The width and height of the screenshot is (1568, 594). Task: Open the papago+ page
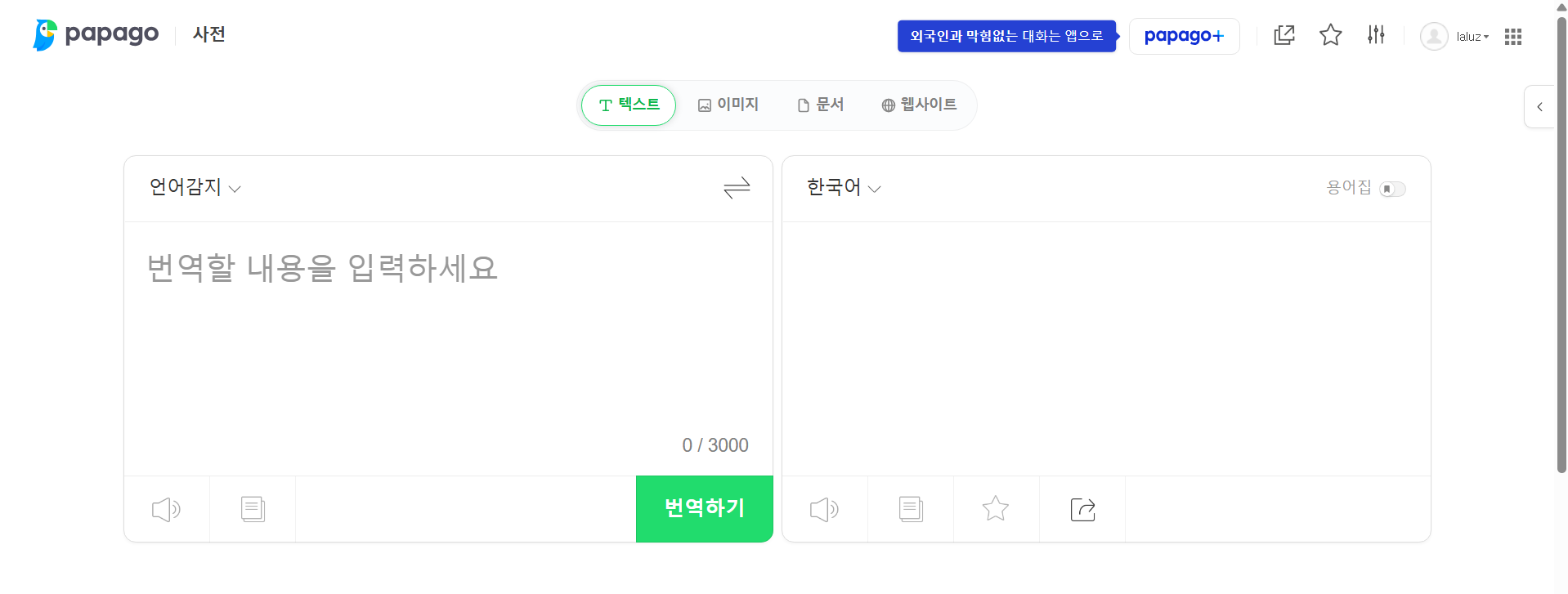1184,36
